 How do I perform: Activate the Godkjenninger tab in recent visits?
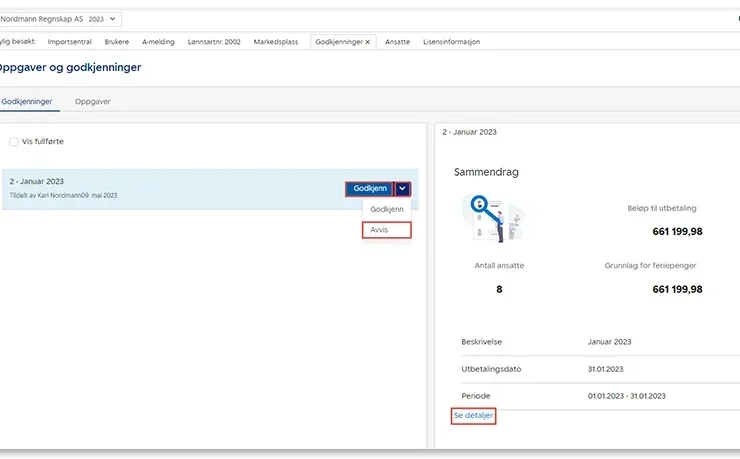[x=337, y=42]
